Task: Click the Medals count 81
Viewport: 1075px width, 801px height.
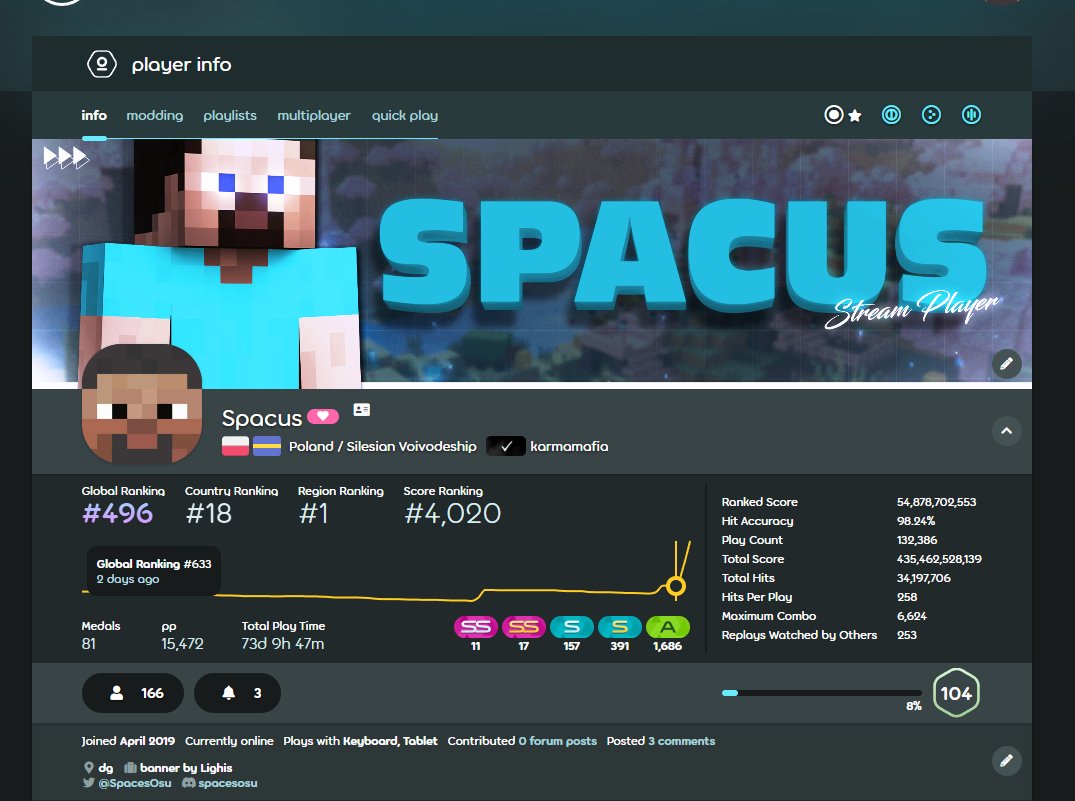Action: coord(88,643)
